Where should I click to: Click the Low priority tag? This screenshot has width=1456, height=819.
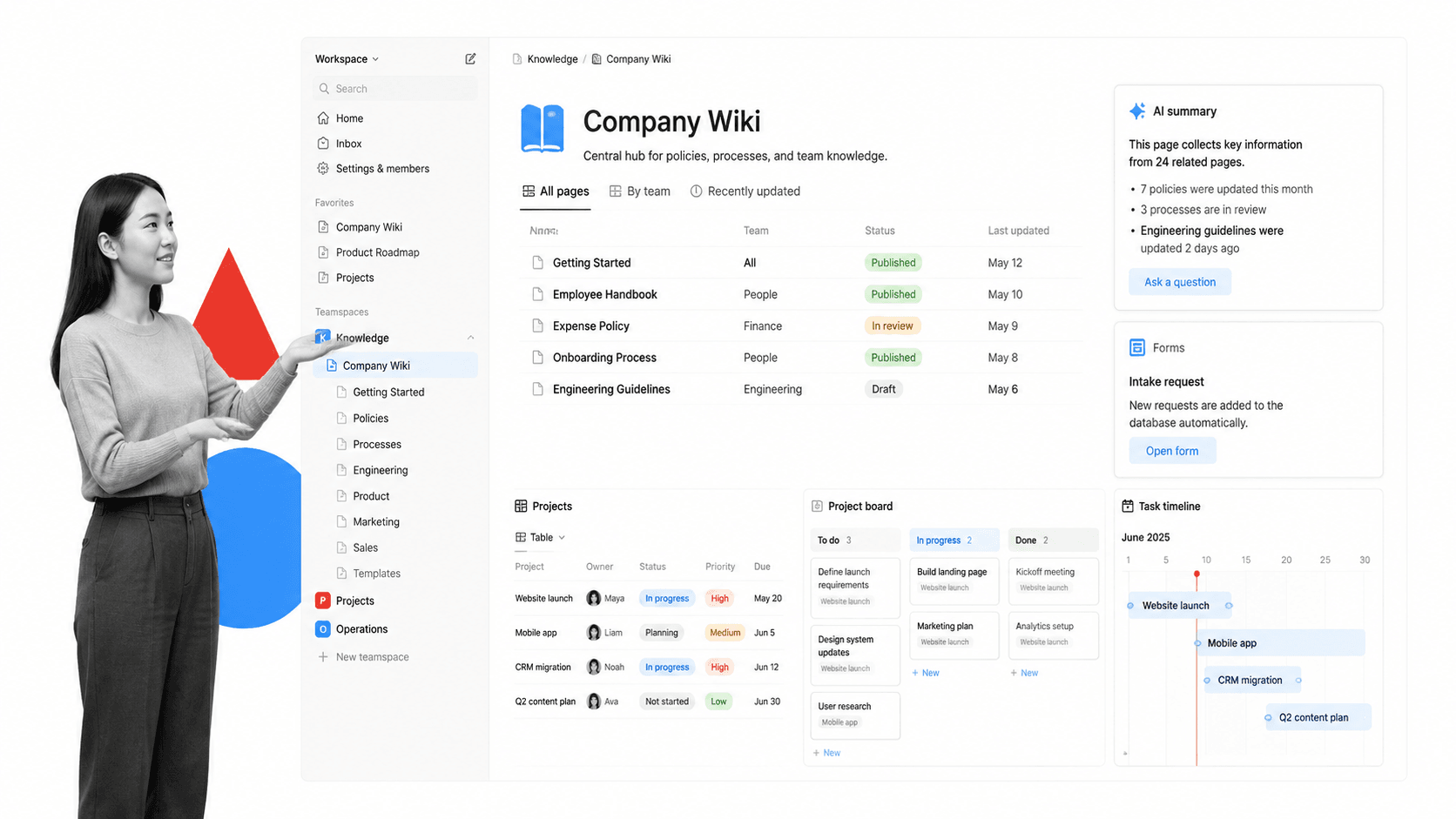click(718, 702)
